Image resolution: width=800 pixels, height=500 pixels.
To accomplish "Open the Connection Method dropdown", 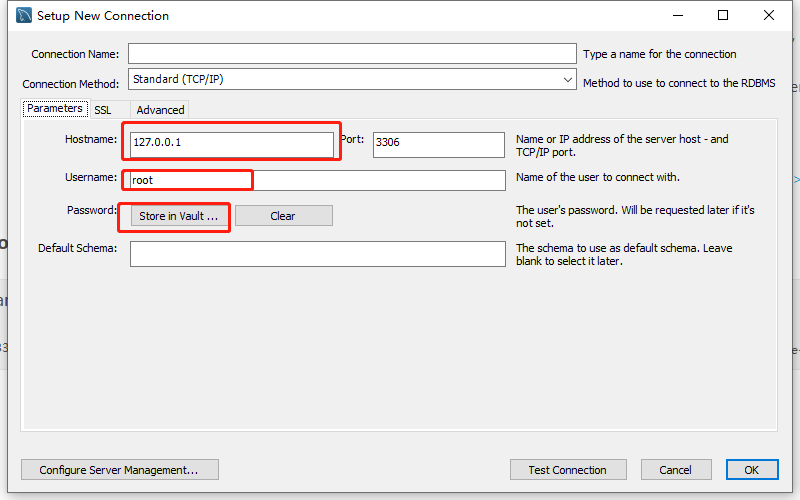I will click(x=352, y=79).
